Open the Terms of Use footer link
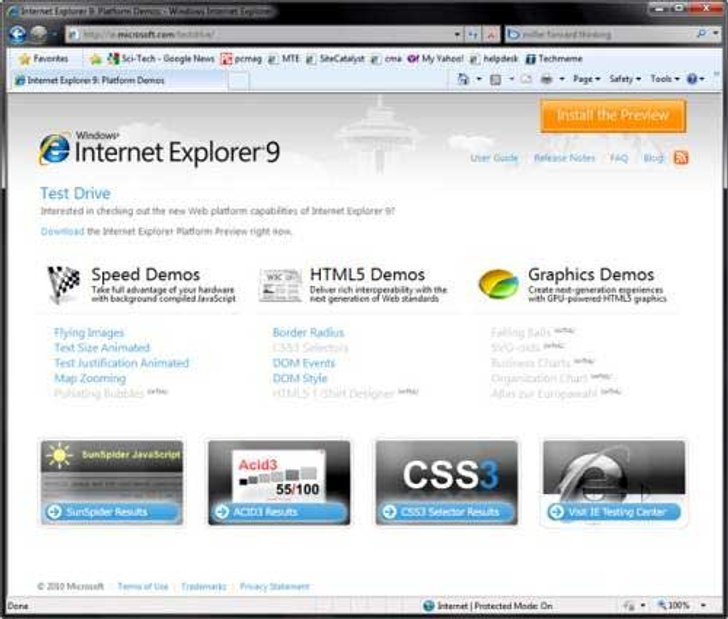728x619 pixels. point(143,586)
